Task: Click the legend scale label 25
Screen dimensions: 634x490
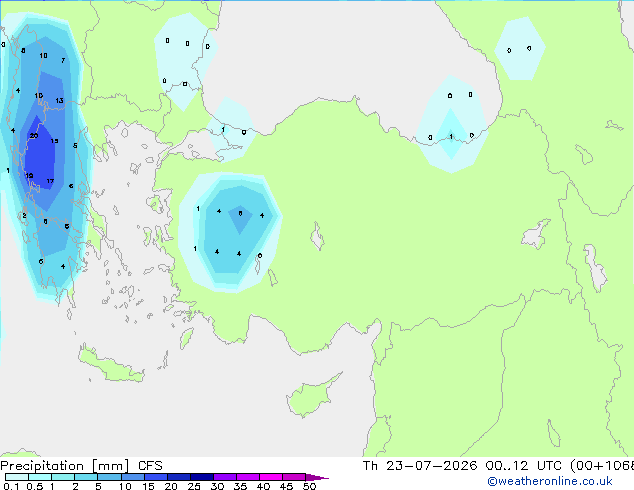Action: pos(194,486)
